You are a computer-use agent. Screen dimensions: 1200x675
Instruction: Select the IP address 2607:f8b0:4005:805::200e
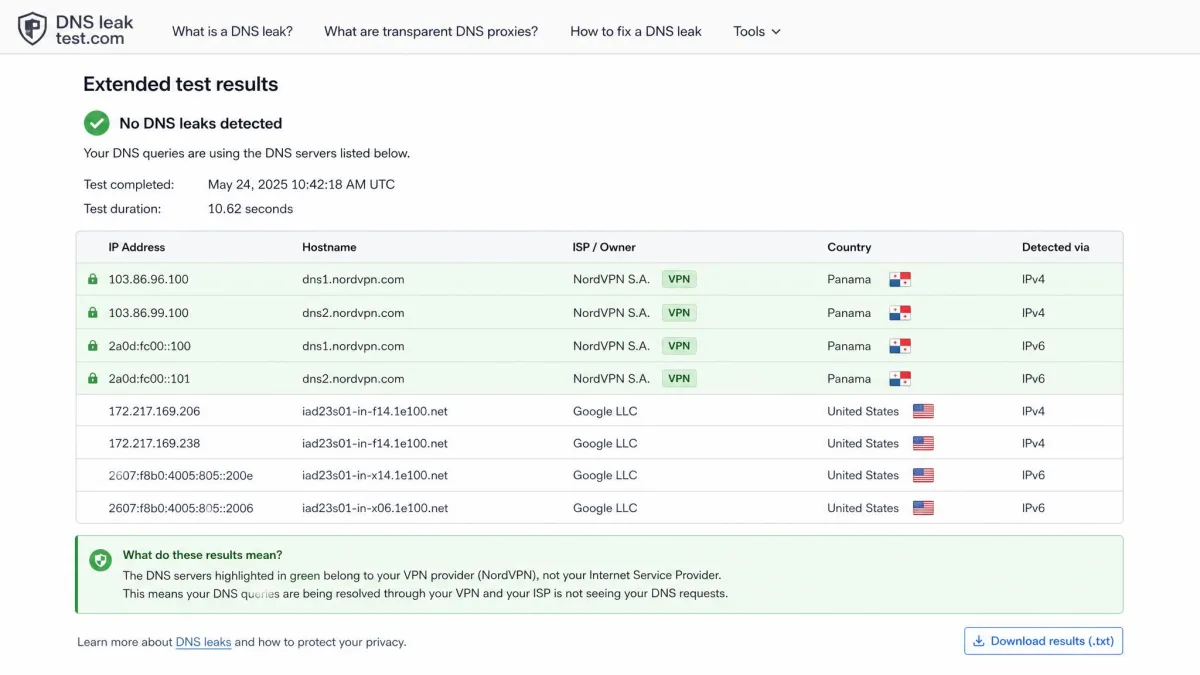point(181,475)
